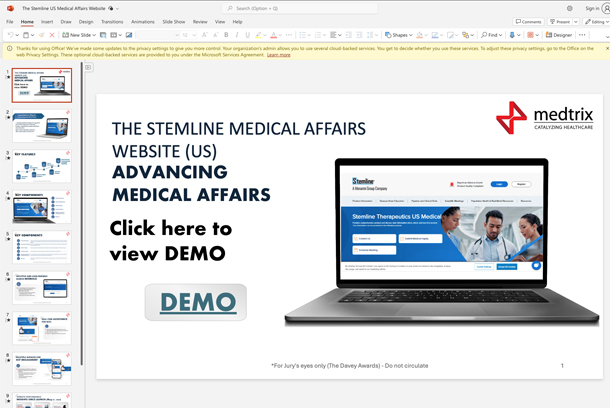Toggle Italic formatting

[237, 35]
